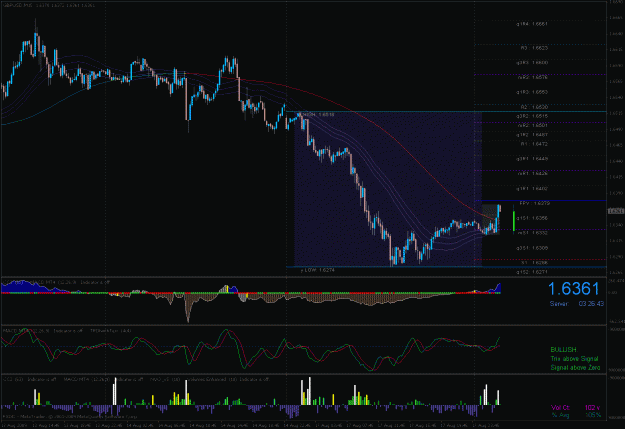Click the q1S1 level label
The width and height of the screenshot is (625, 429).
pos(532,218)
